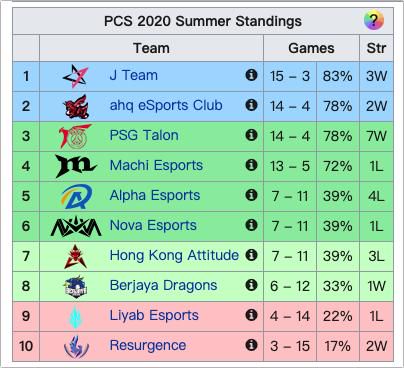Click the Machi Esports info icon
This screenshot has height=368, width=404.
(x=251, y=165)
